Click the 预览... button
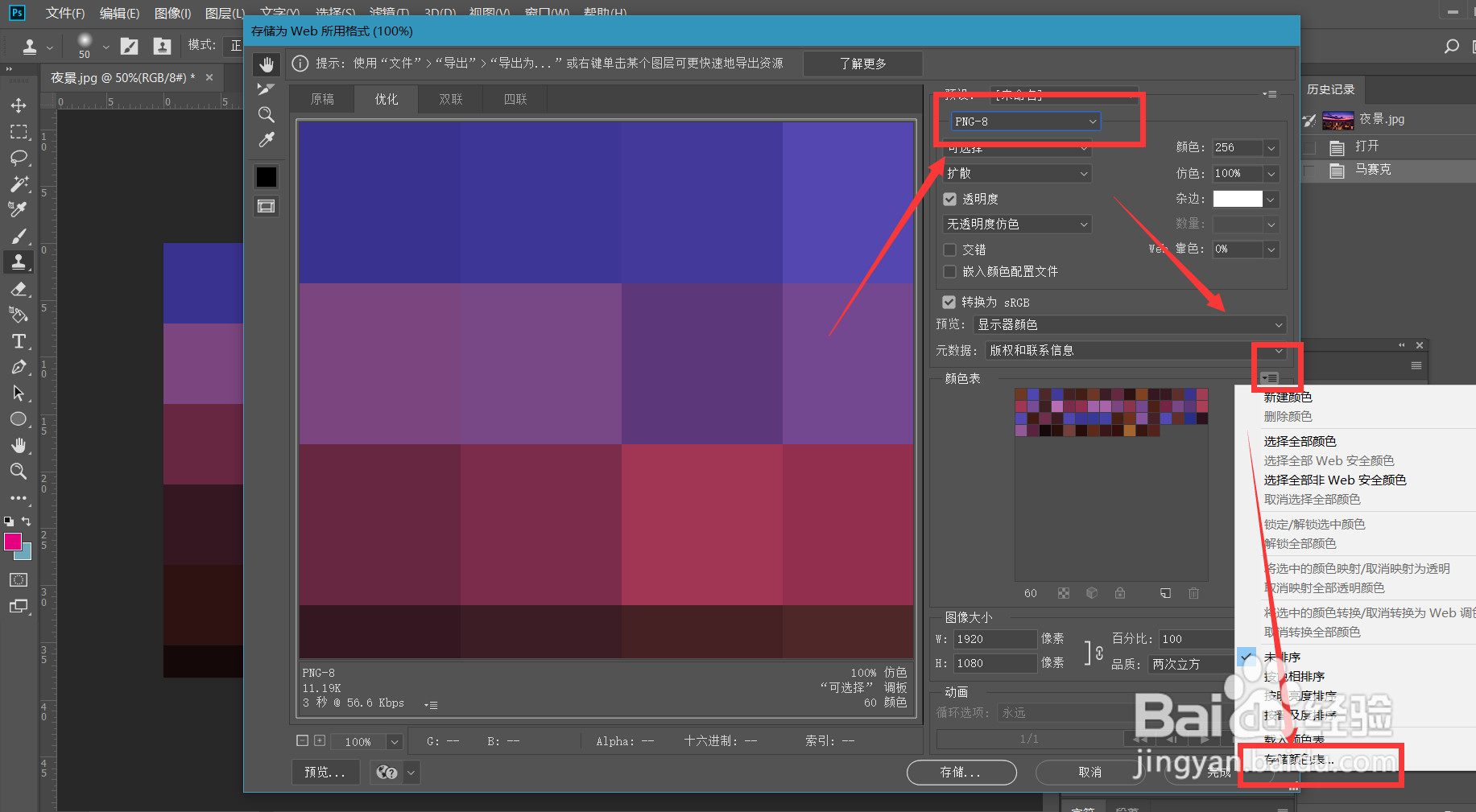Image resolution: width=1476 pixels, height=812 pixels. pyautogui.click(x=325, y=772)
